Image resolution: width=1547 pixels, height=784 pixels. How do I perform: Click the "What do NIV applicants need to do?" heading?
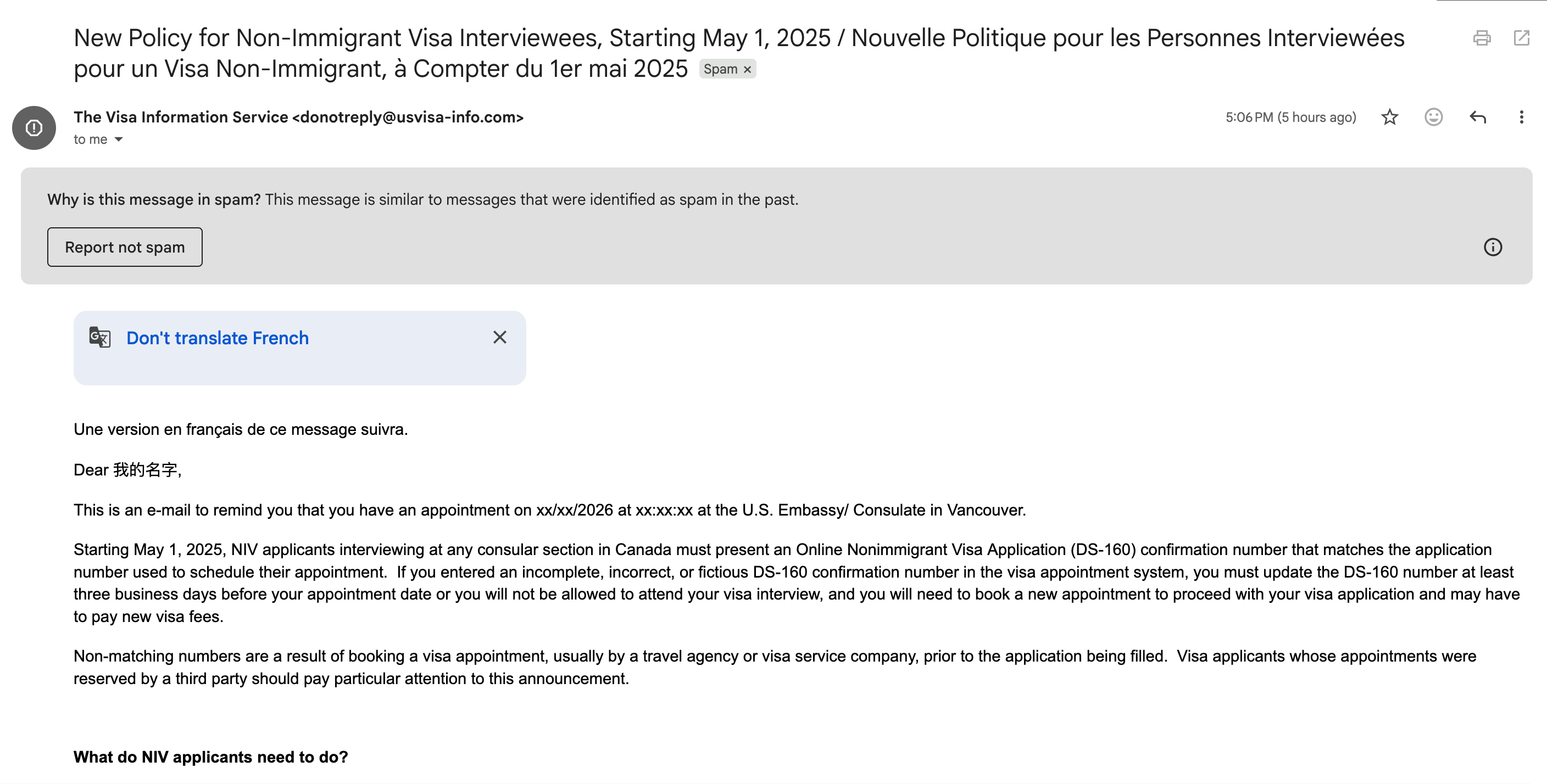click(211, 757)
